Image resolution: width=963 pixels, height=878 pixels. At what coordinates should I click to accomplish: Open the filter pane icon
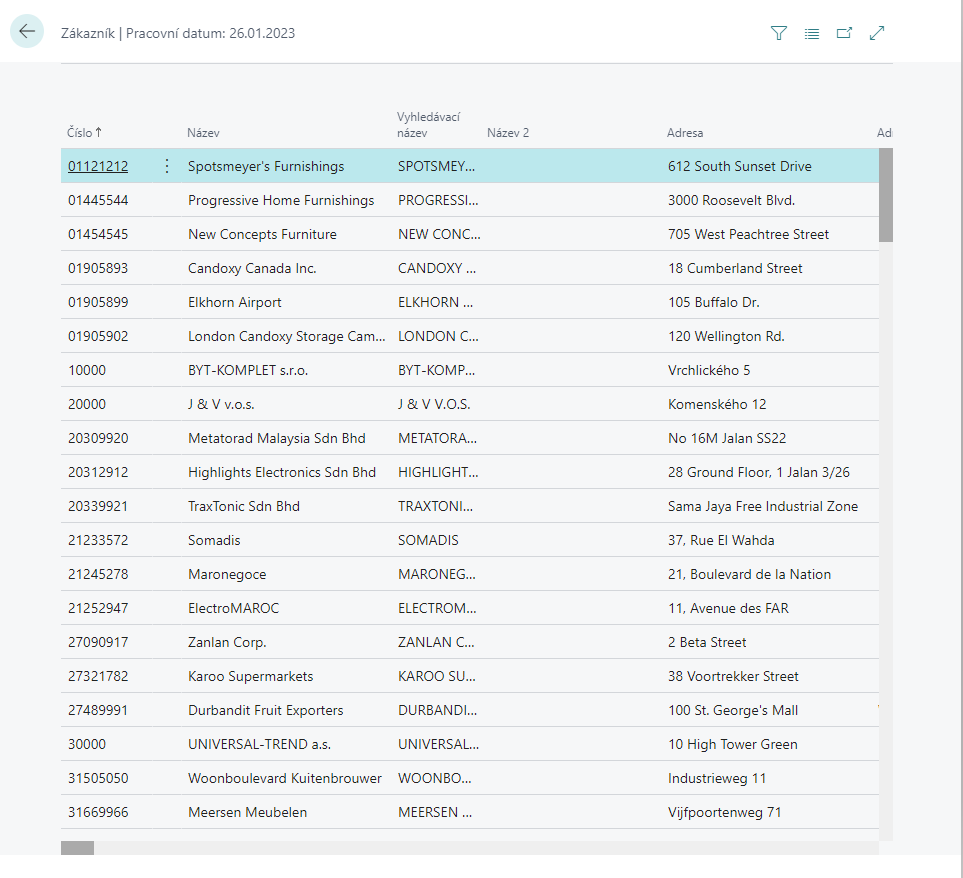tap(779, 33)
